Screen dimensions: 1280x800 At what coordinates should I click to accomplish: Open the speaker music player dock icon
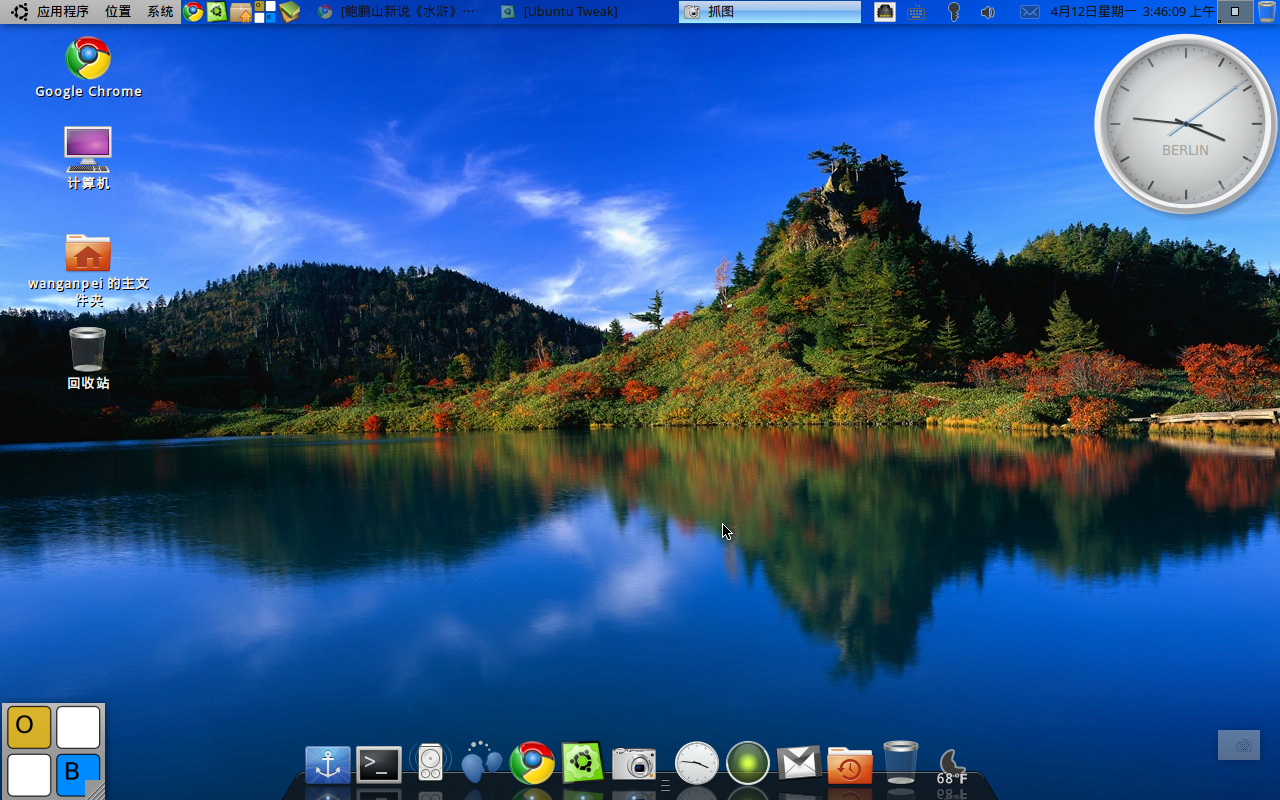(x=430, y=763)
